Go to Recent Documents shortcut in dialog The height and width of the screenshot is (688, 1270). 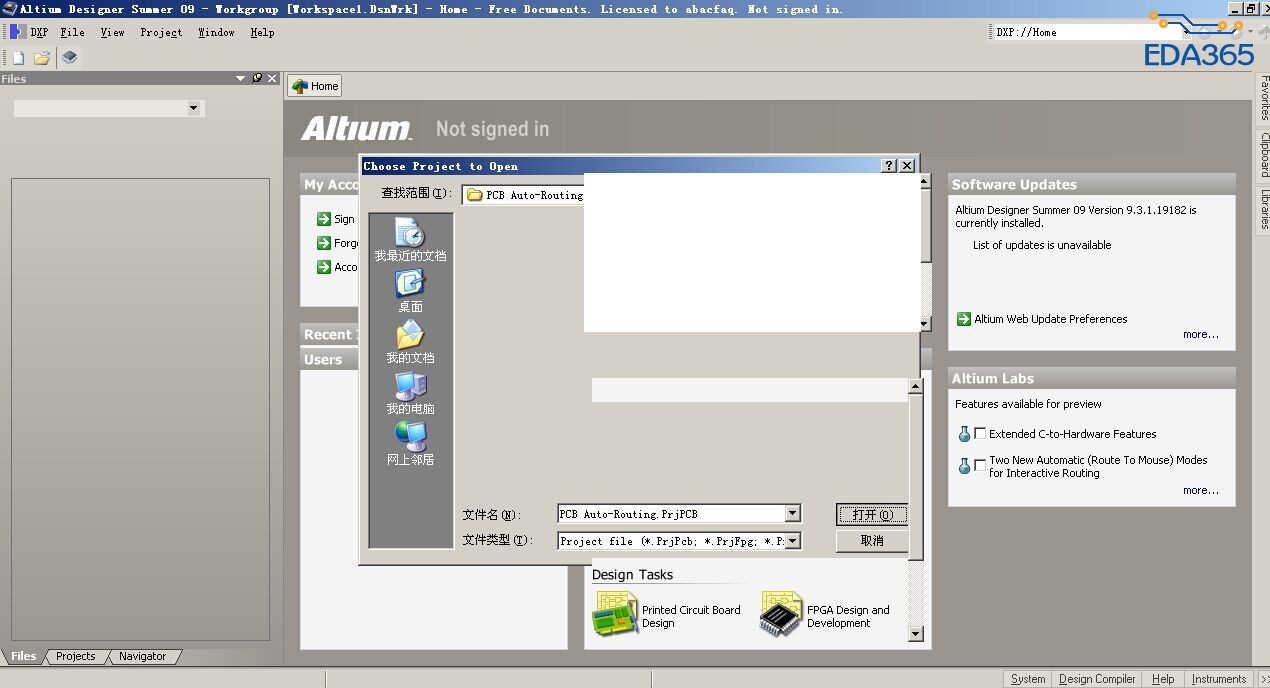coord(410,240)
